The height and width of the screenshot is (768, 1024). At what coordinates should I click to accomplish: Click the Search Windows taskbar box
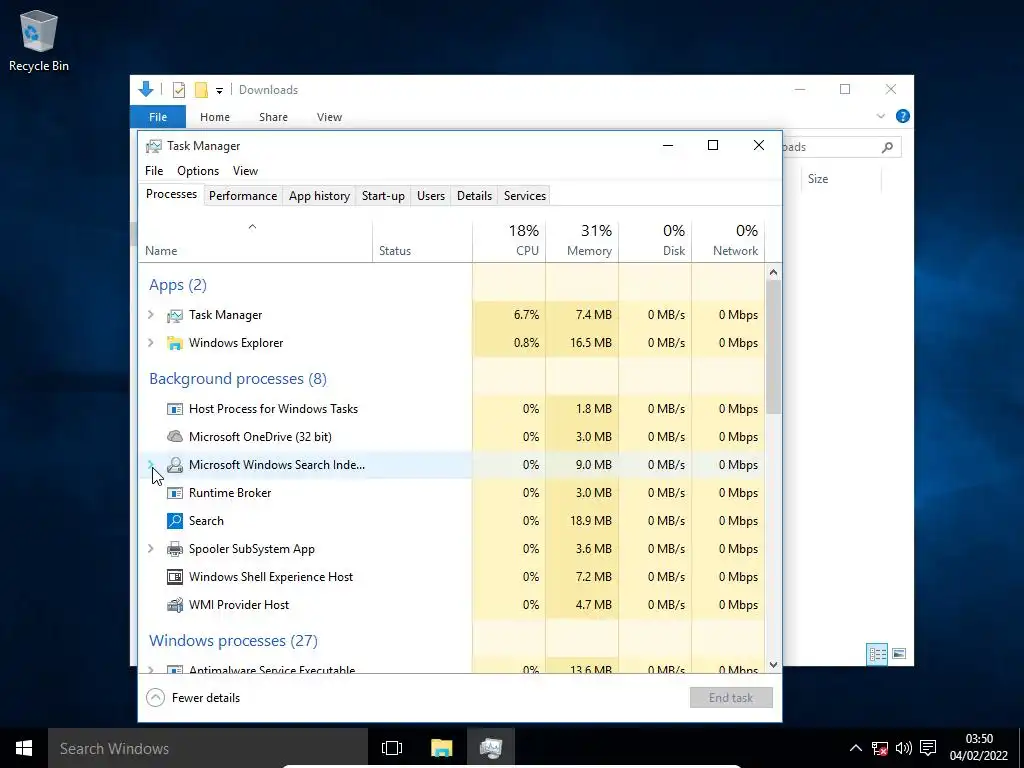(x=208, y=748)
